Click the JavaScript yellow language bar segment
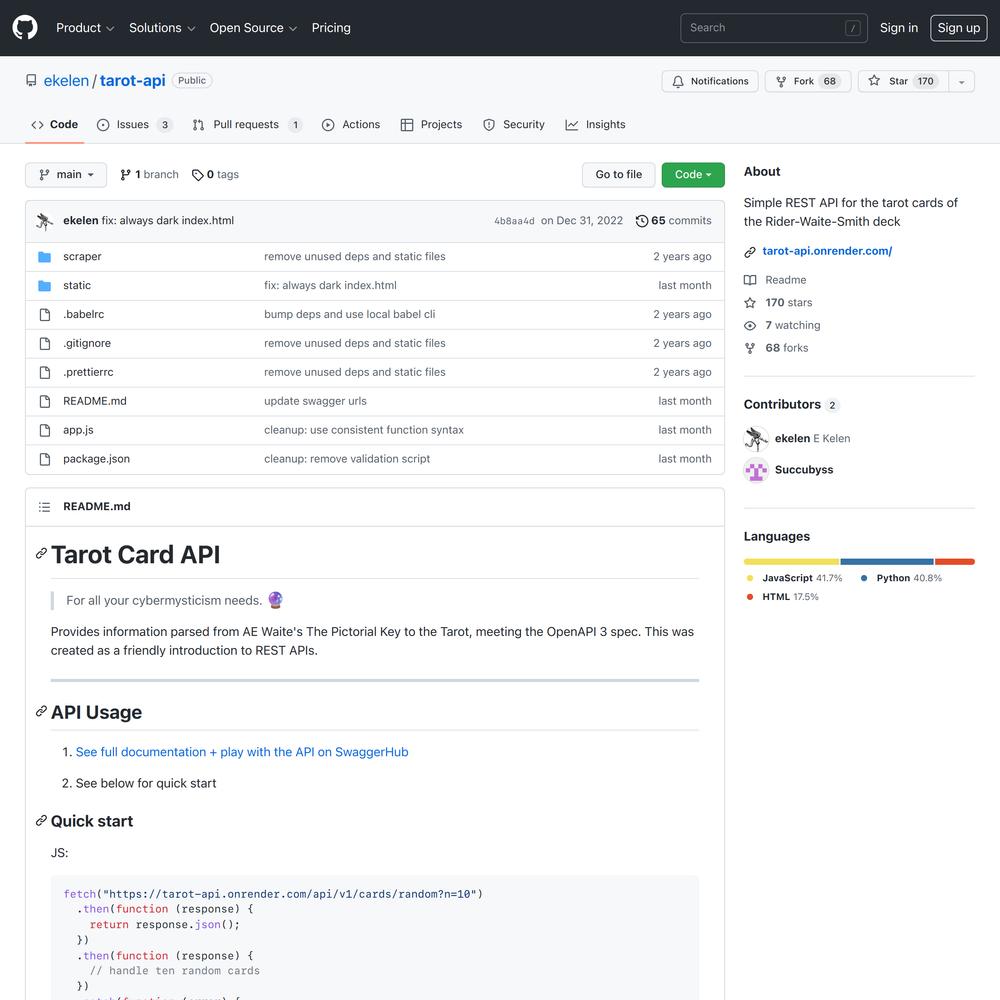 tap(791, 562)
